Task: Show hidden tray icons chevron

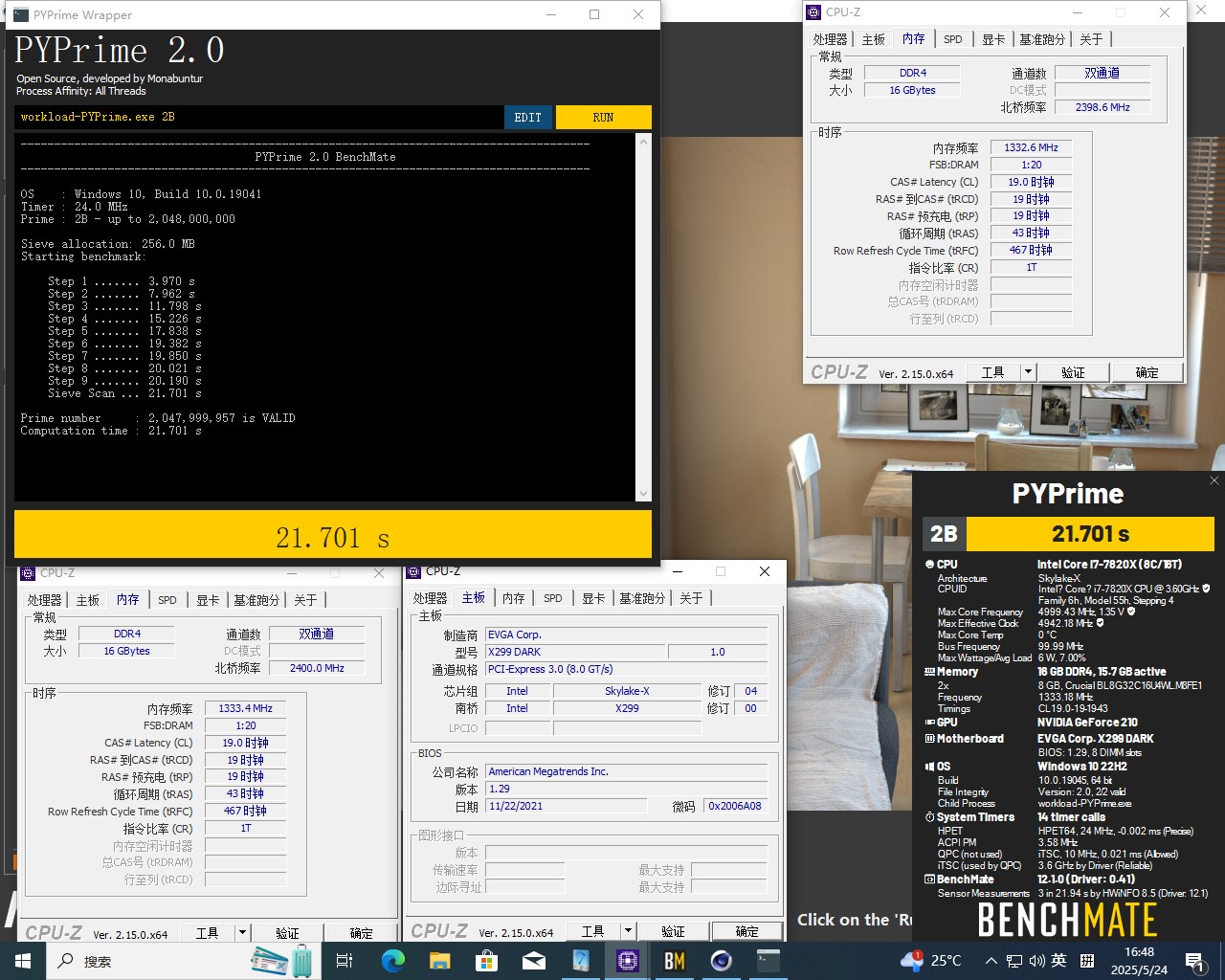Action: point(991,961)
